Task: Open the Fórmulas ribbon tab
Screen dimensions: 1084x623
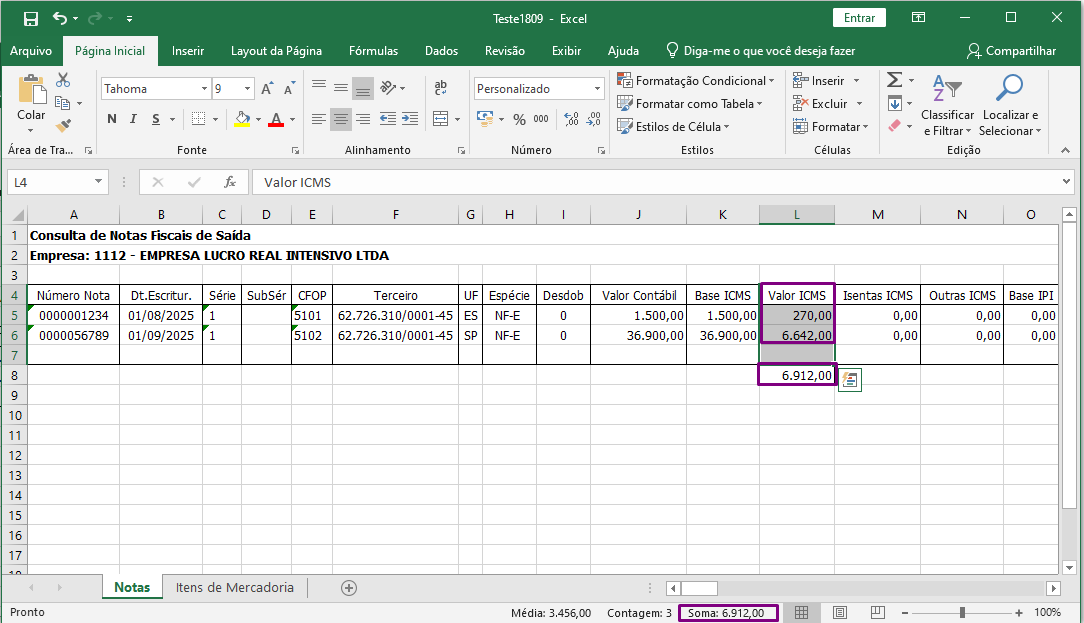Action: tap(373, 51)
